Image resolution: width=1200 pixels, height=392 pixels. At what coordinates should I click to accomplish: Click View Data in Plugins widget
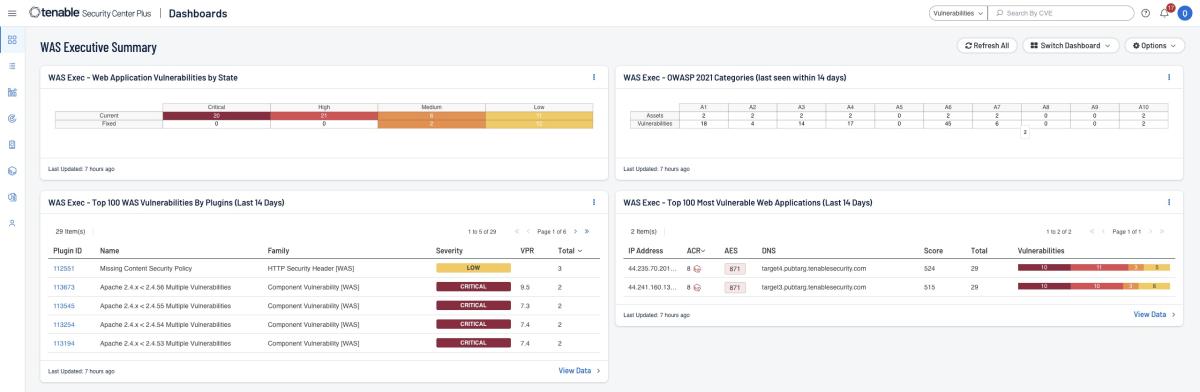coord(580,370)
